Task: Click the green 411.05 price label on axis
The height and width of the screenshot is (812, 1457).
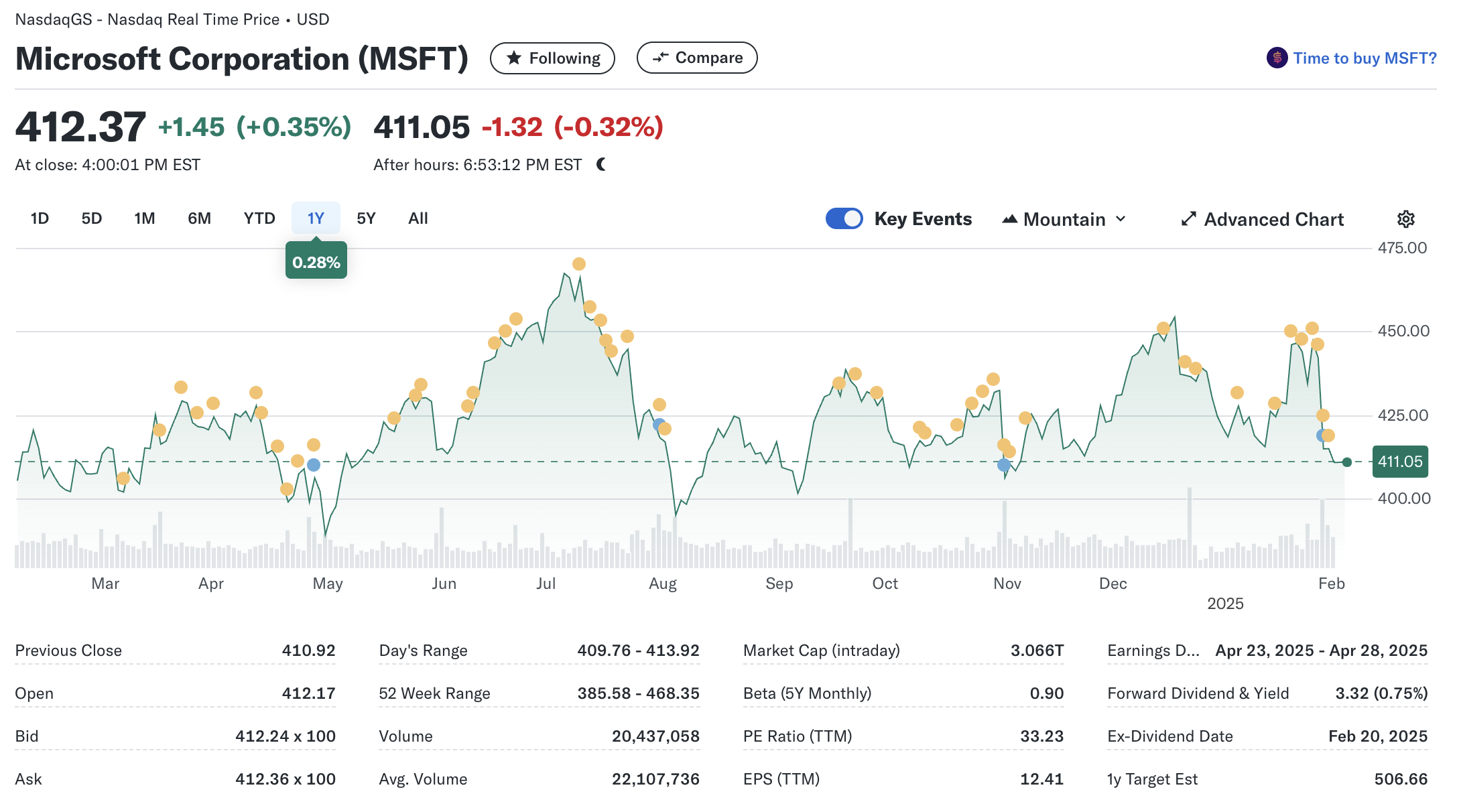Action: (1399, 462)
